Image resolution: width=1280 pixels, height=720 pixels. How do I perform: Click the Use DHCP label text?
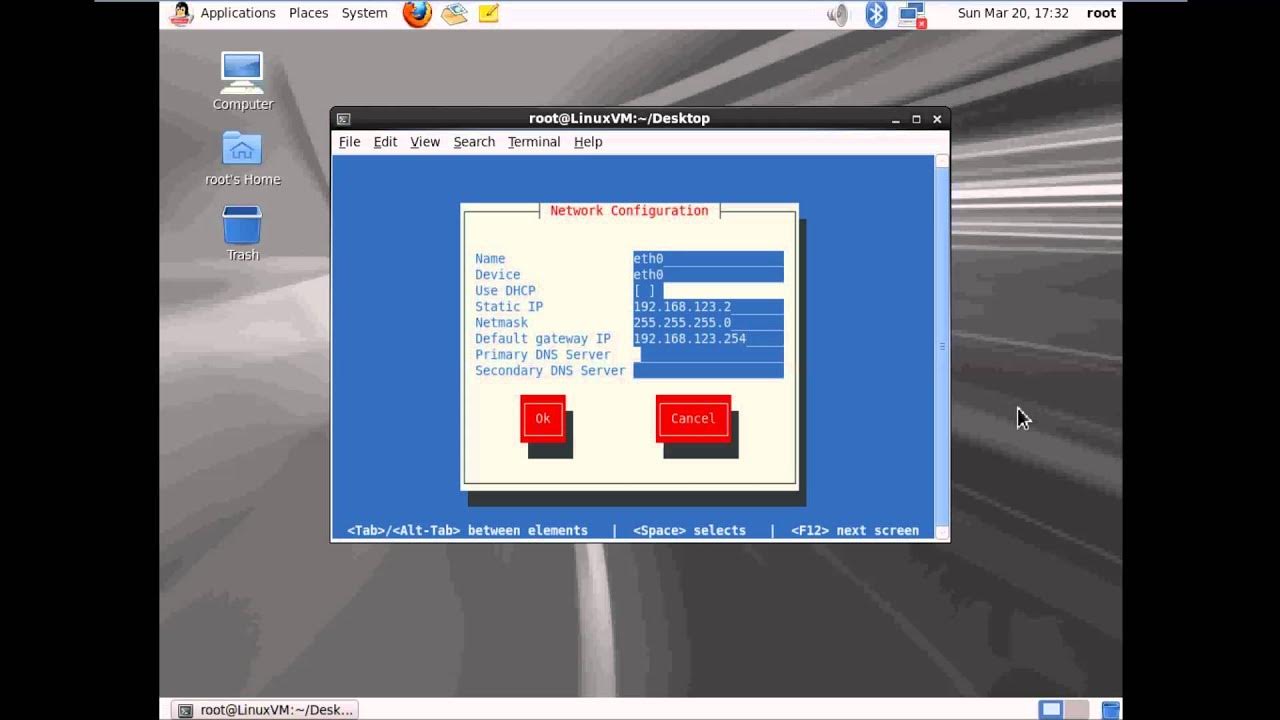tap(505, 291)
